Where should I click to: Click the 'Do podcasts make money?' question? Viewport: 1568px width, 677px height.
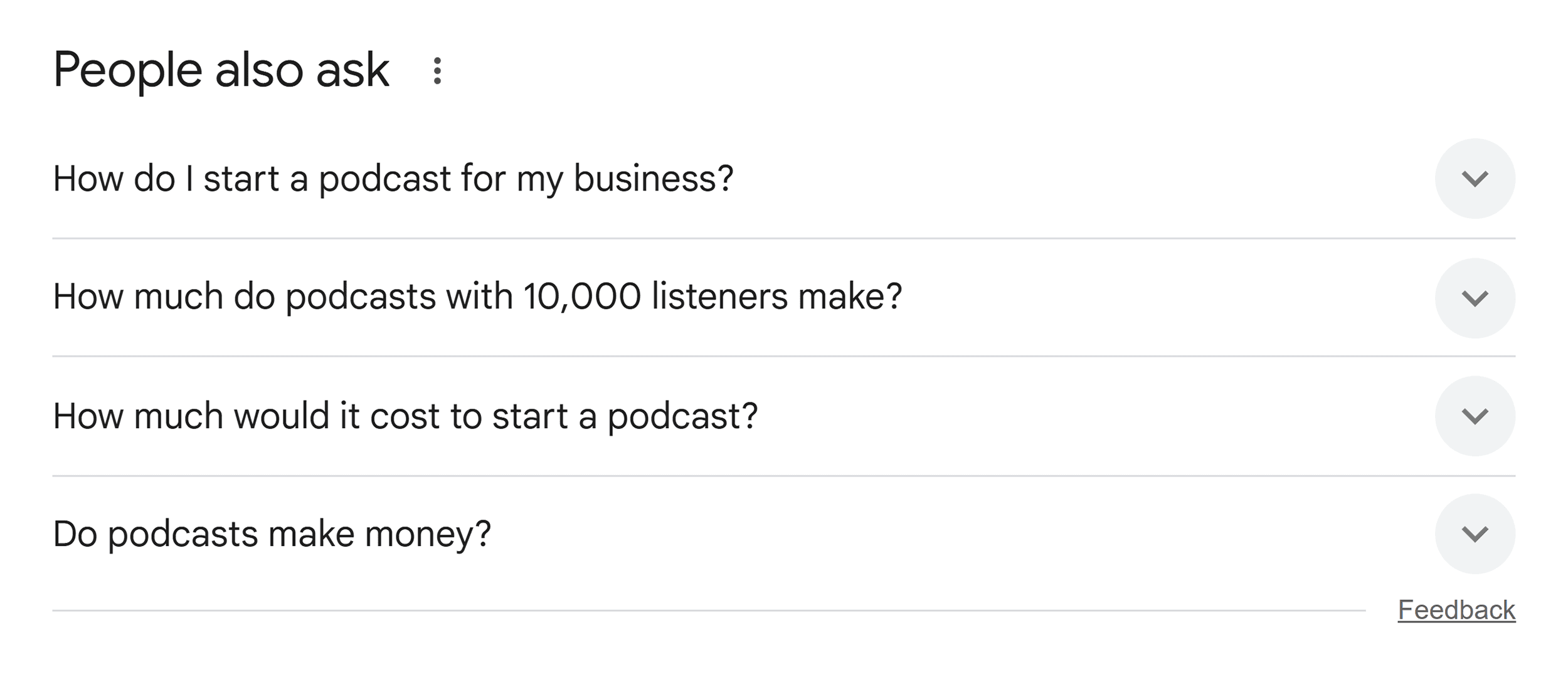(x=272, y=533)
